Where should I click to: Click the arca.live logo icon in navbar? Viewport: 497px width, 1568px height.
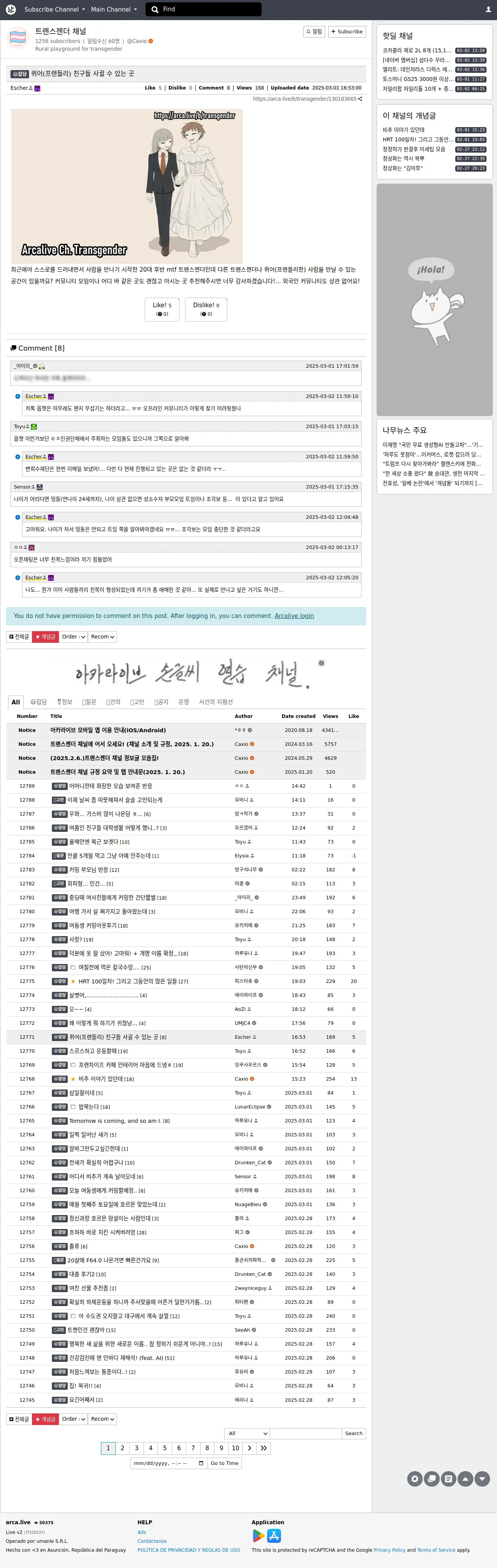tap(10, 9)
